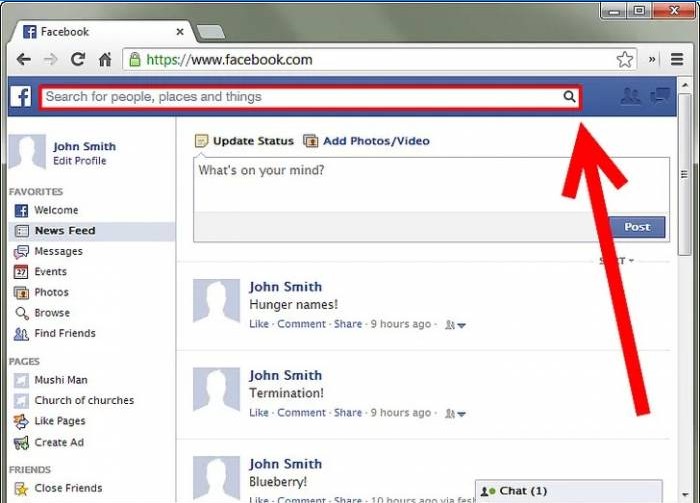Click the browser forward arrow
700x503 pixels.
pos(50,59)
